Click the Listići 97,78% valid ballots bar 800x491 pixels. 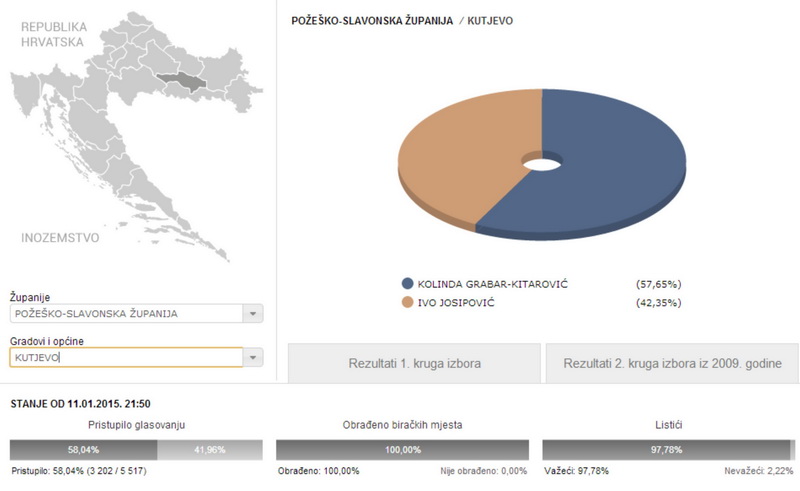pos(664,452)
